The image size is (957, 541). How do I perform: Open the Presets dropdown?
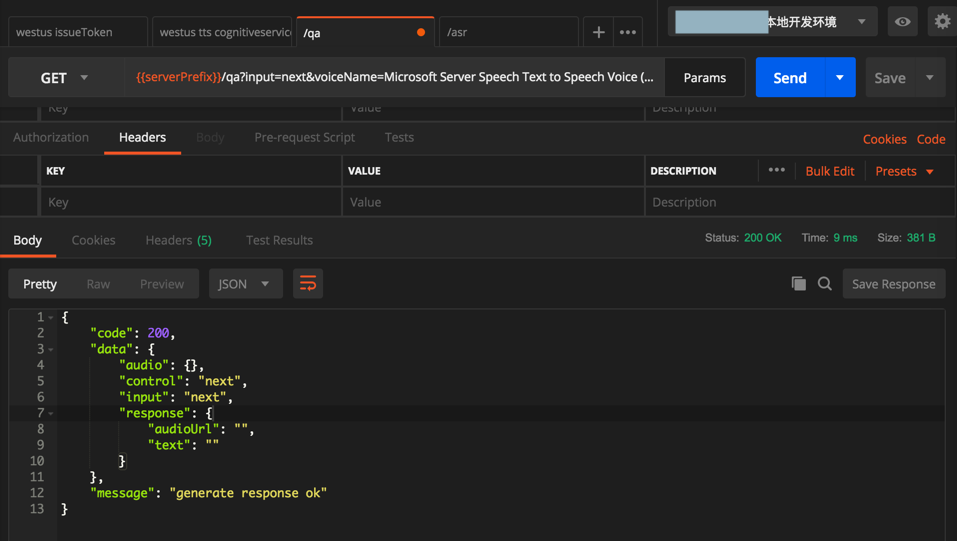click(904, 171)
